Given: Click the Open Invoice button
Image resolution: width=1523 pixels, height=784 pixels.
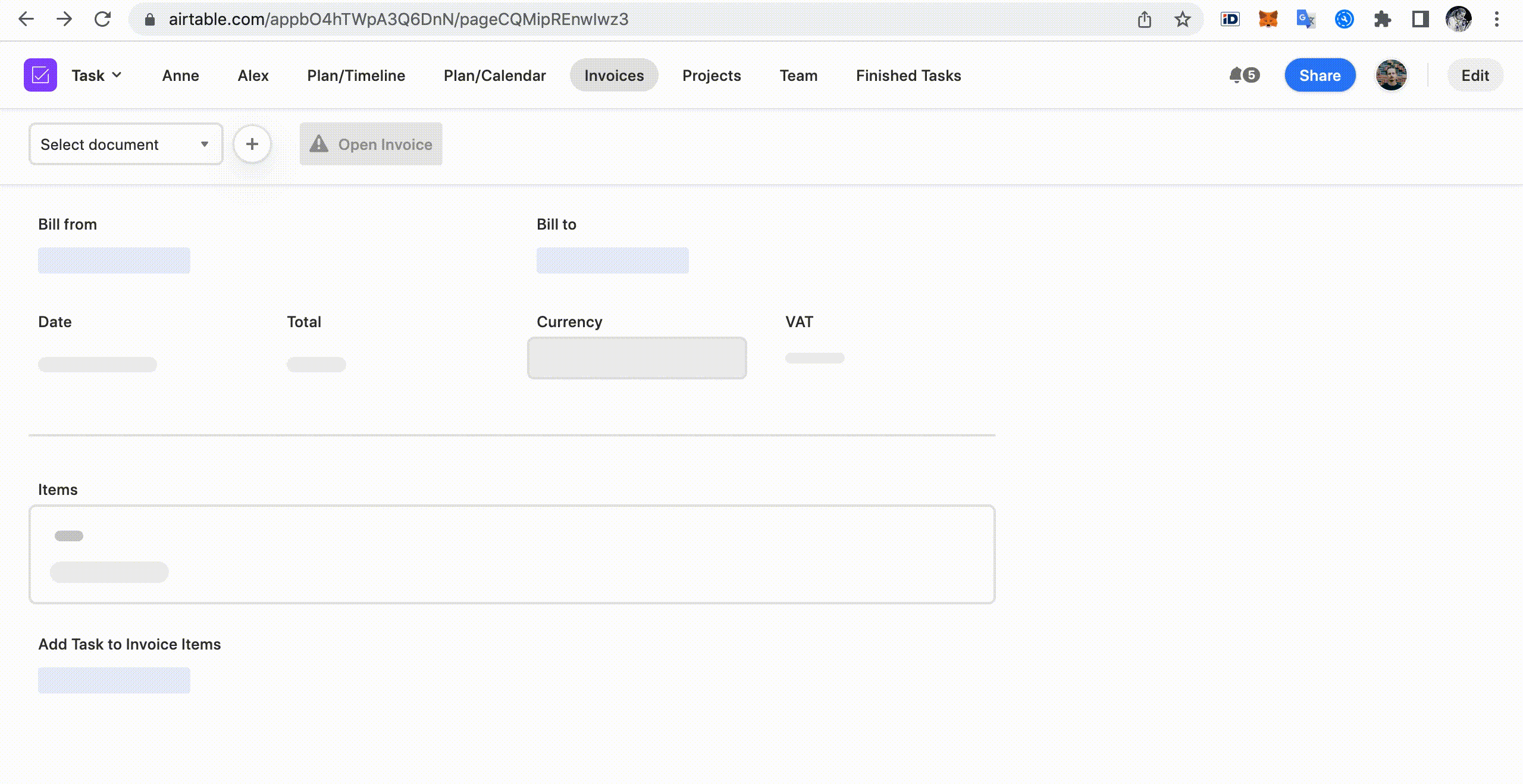Looking at the screenshot, I should (x=371, y=144).
